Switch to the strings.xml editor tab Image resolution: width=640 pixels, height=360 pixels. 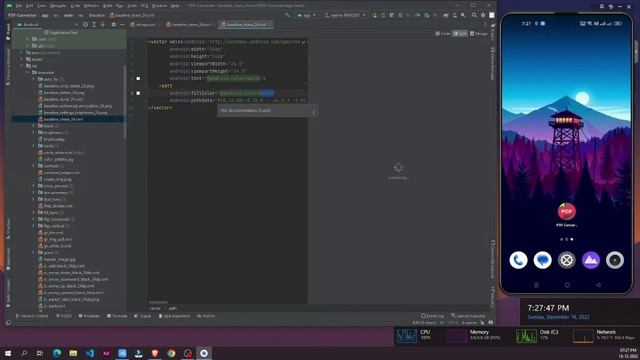coord(144,24)
